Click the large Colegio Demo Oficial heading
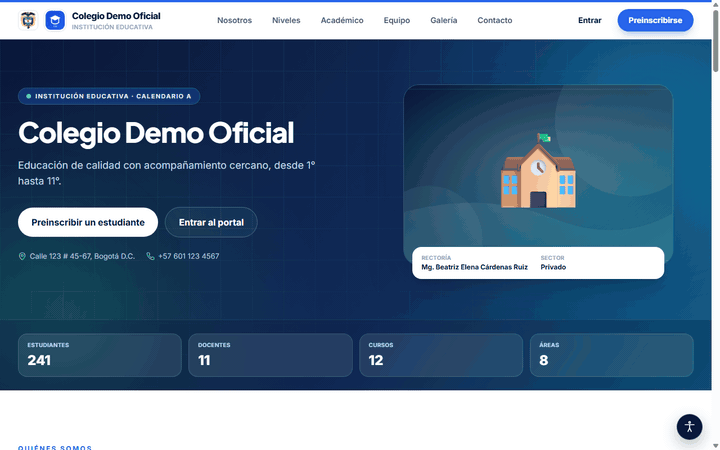720x450 pixels. pos(156,133)
